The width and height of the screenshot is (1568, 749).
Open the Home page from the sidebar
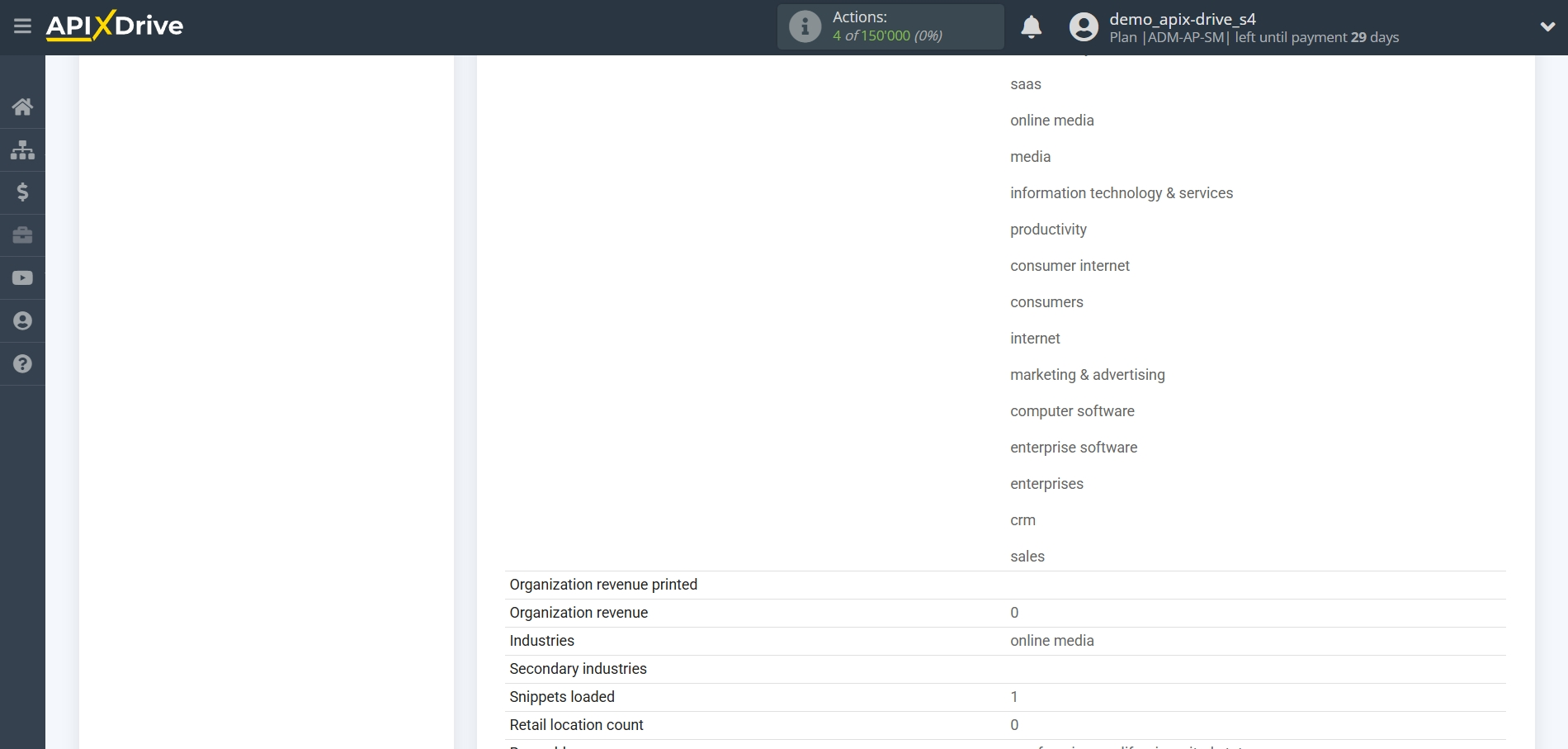(22, 107)
